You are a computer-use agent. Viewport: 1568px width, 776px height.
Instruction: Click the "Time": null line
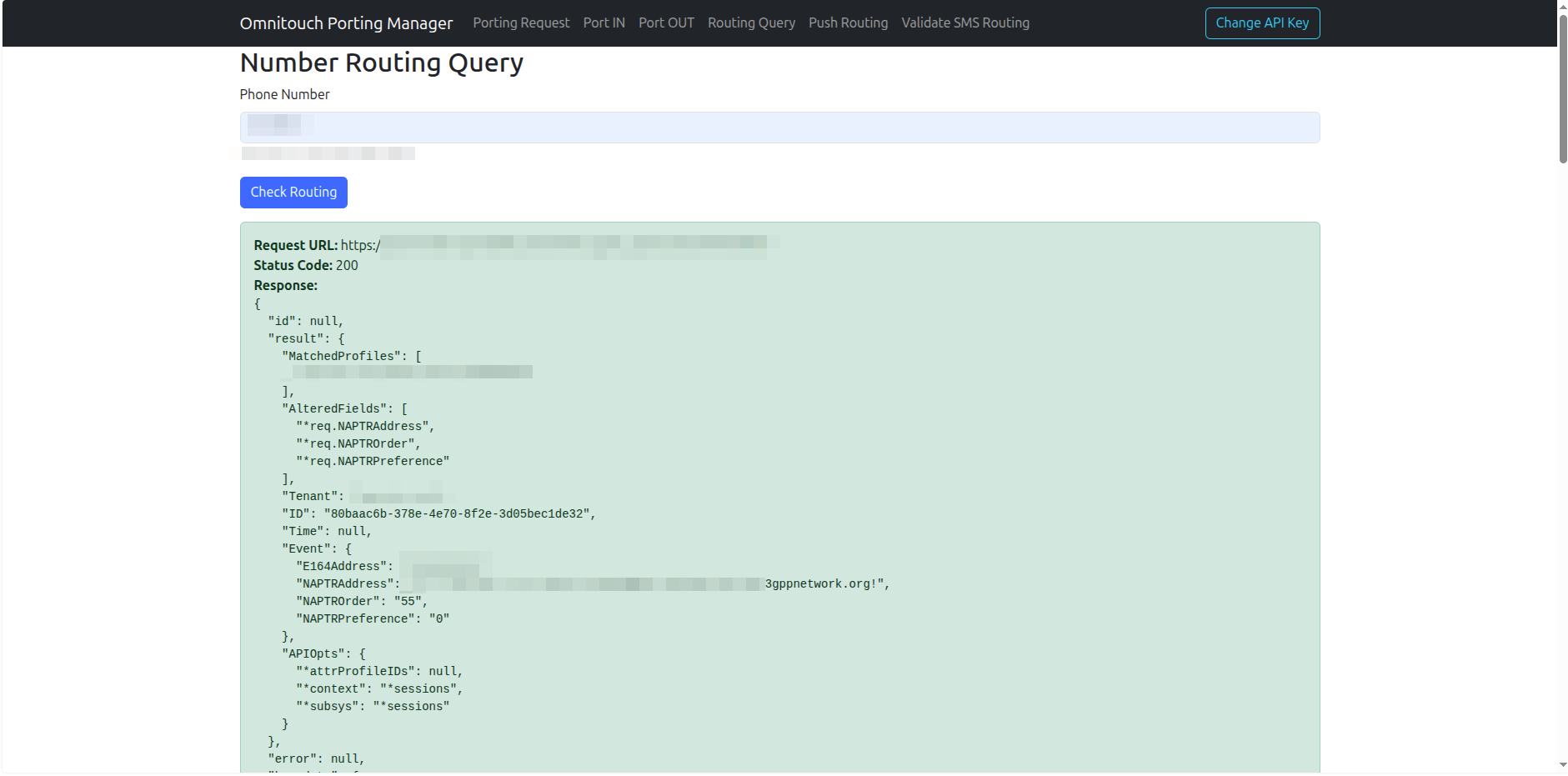point(327,531)
